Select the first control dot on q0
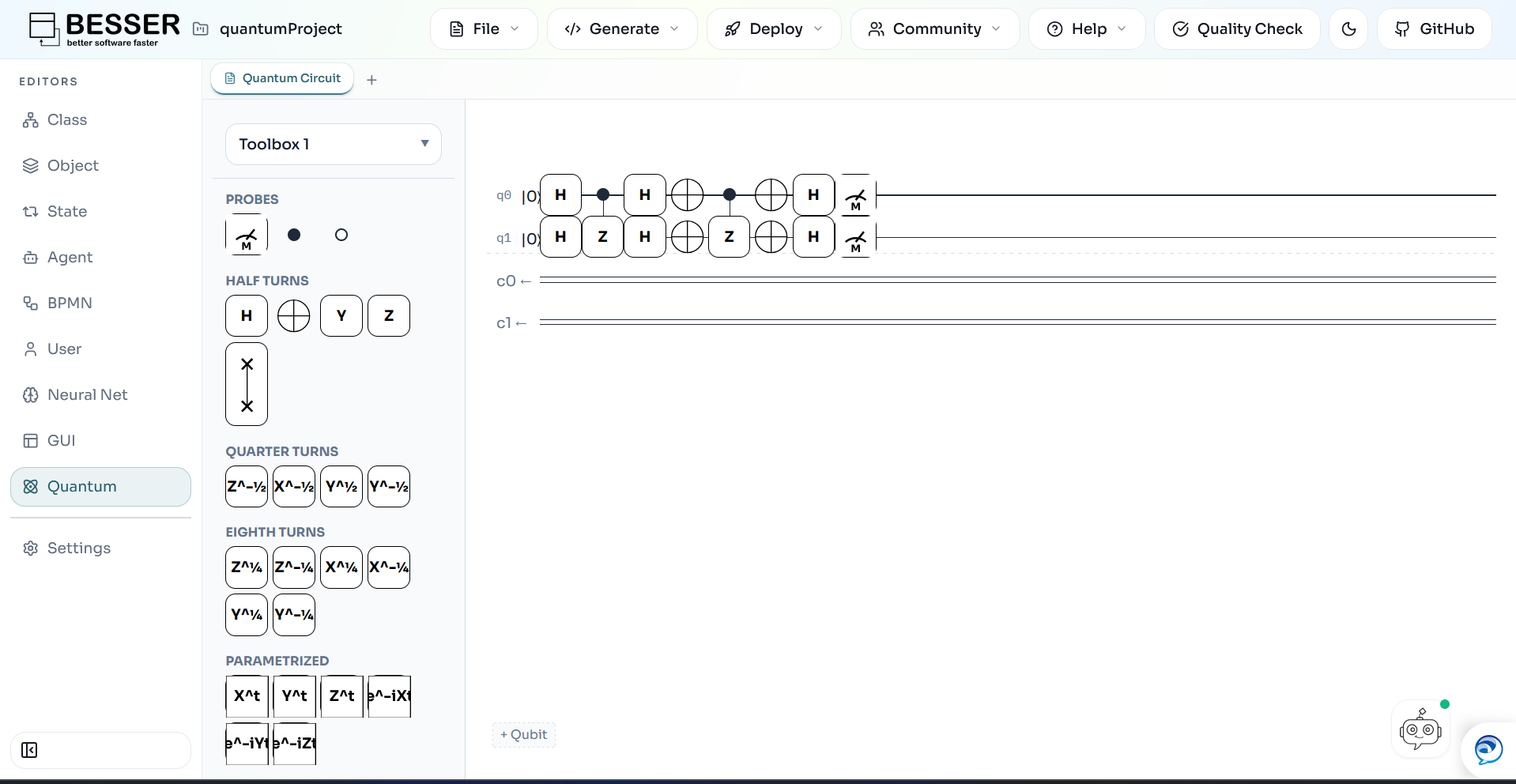 603,194
